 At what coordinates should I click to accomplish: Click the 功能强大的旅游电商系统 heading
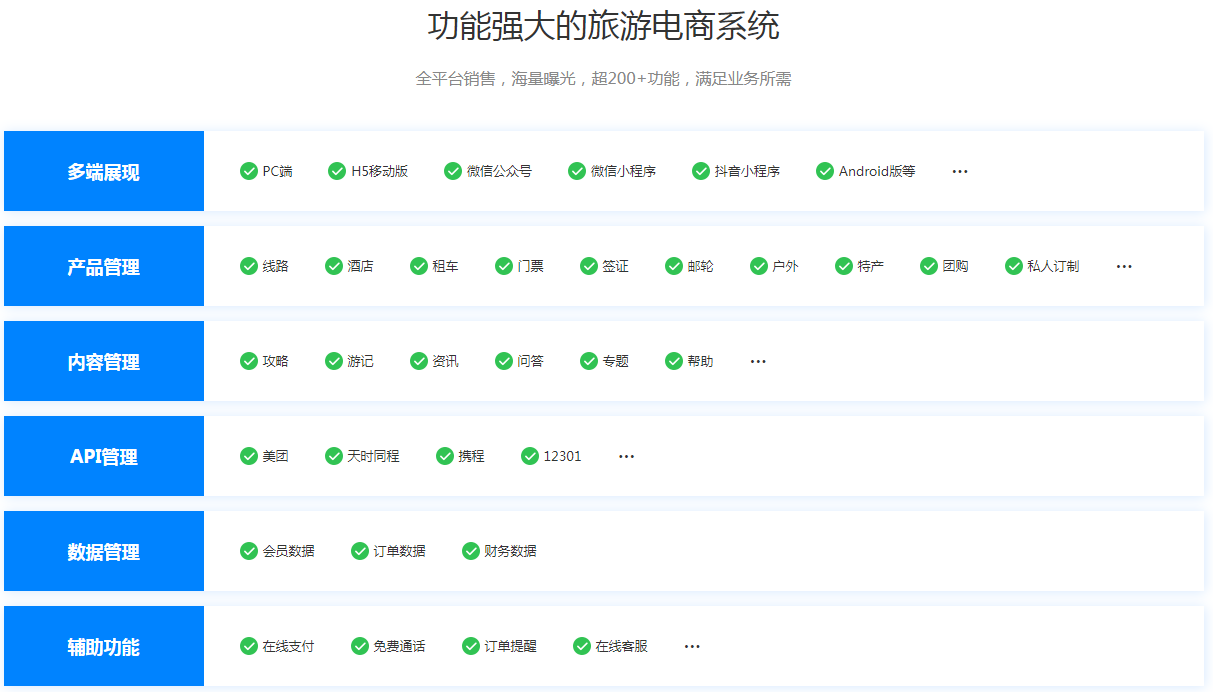click(604, 27)
